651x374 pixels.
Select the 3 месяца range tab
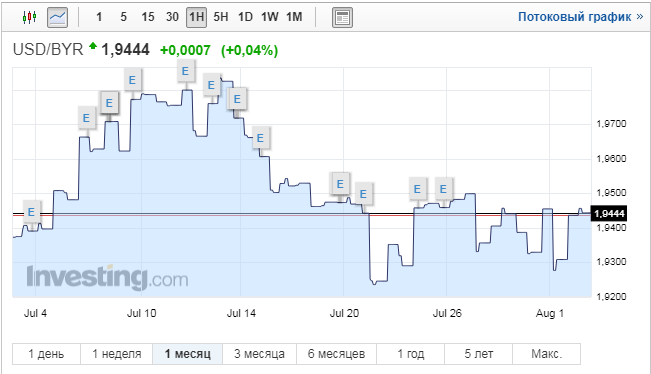(259, 354)
